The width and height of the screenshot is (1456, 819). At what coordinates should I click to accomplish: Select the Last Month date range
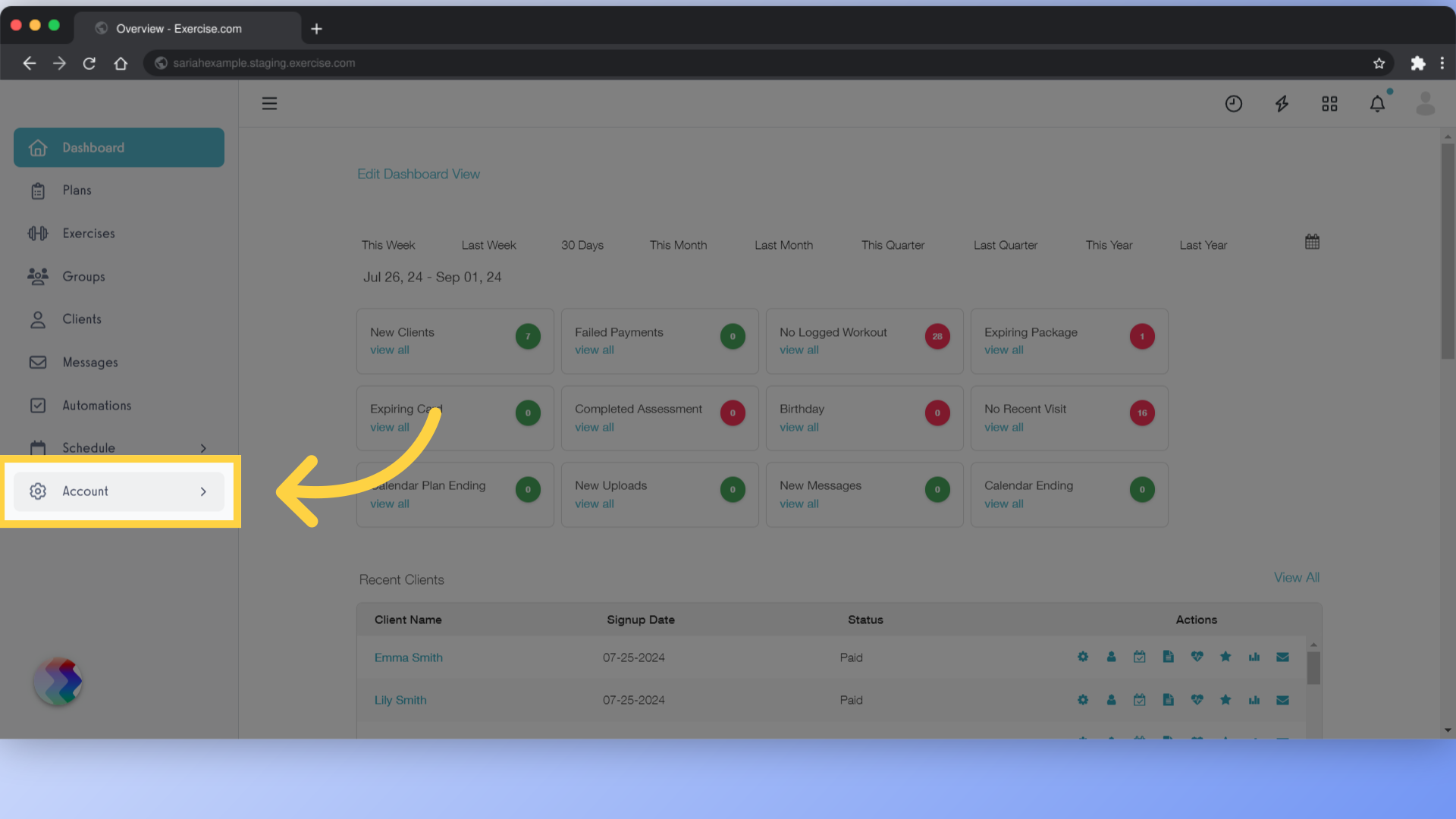tap(783, 245)
